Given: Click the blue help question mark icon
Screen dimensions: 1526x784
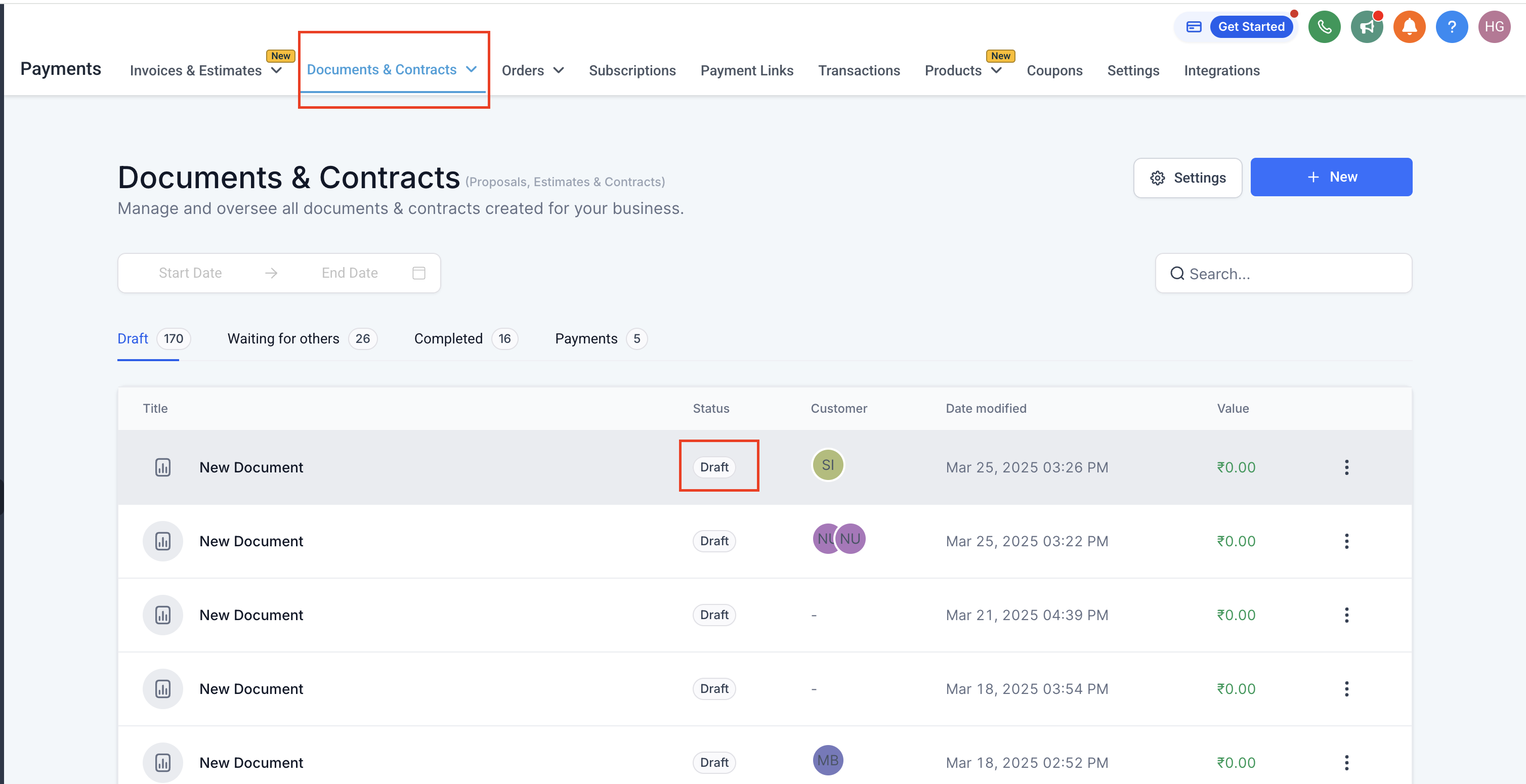Looking at the screenshot, I should (x=1451, y=27).
